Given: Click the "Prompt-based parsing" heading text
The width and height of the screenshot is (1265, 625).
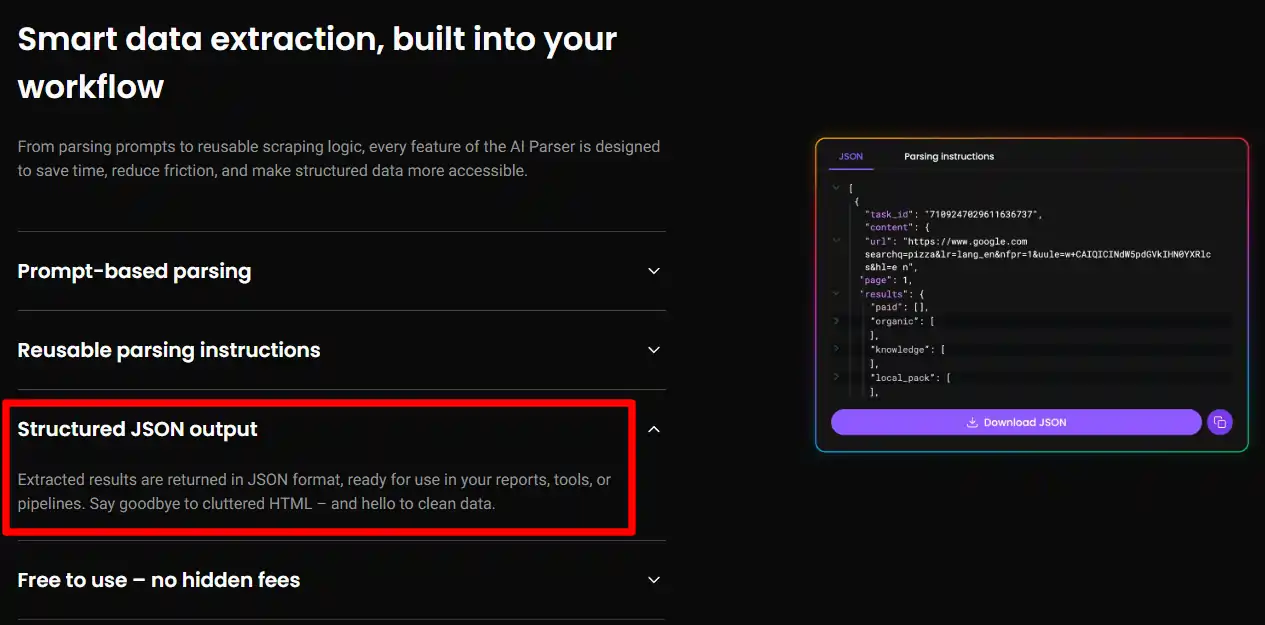Looking at the screenshot, I should click(x=134, y=270).
